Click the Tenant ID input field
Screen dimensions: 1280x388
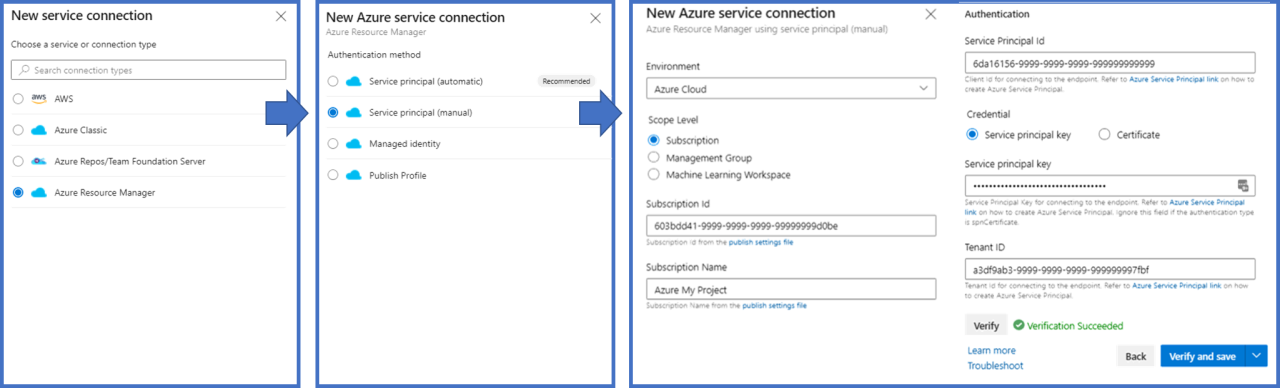pos(1110,269)
